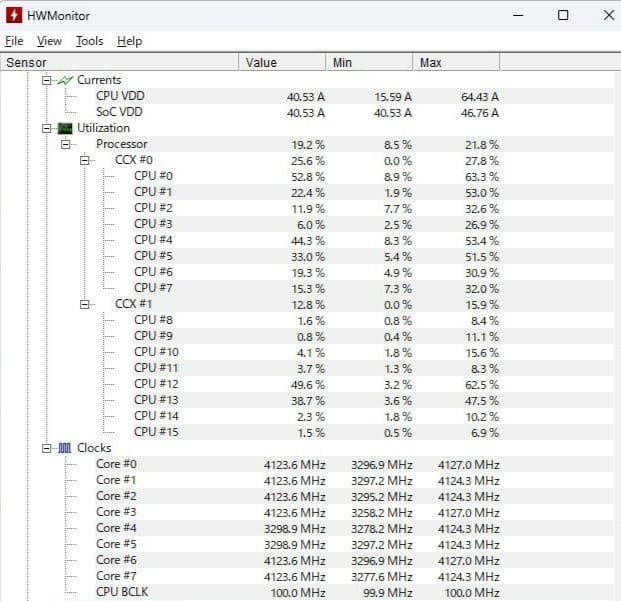Open the View menu
The height and width of the screenshot is (601, 621).
coord(49,41)
